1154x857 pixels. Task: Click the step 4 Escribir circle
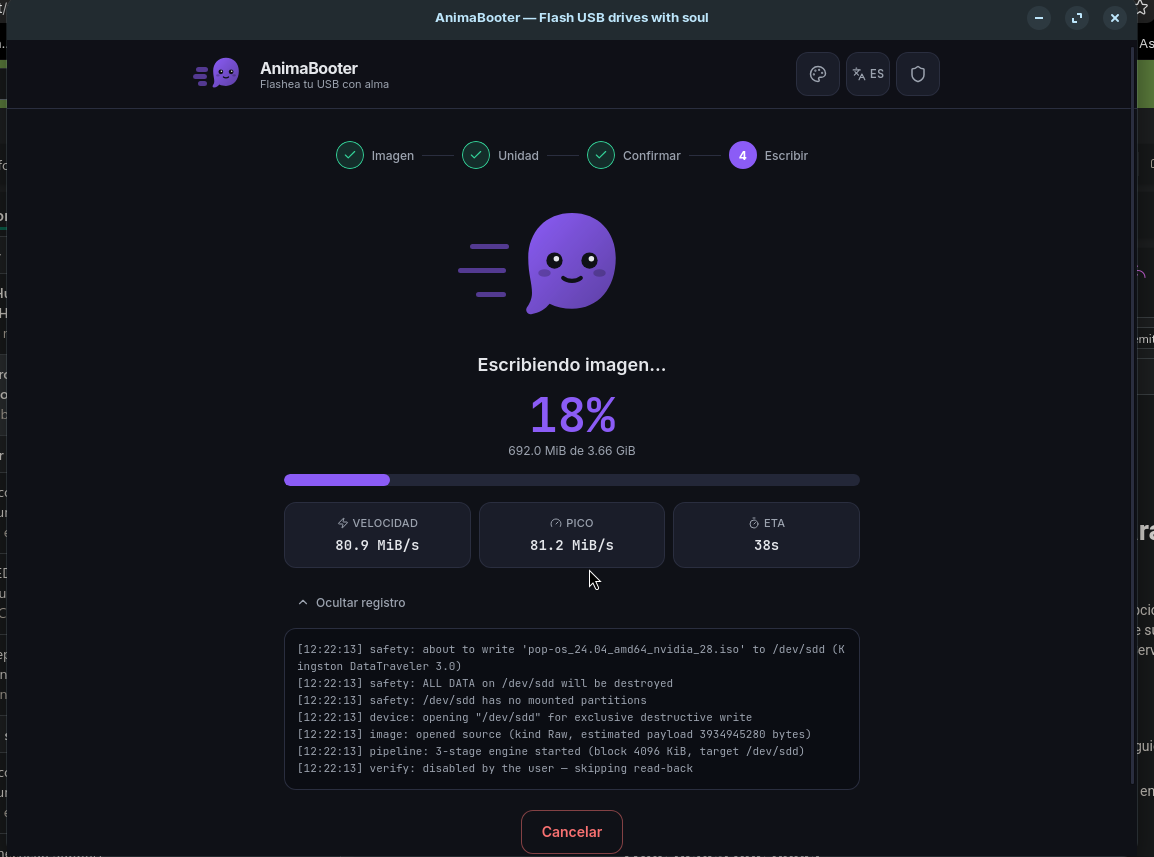point(743,155)
